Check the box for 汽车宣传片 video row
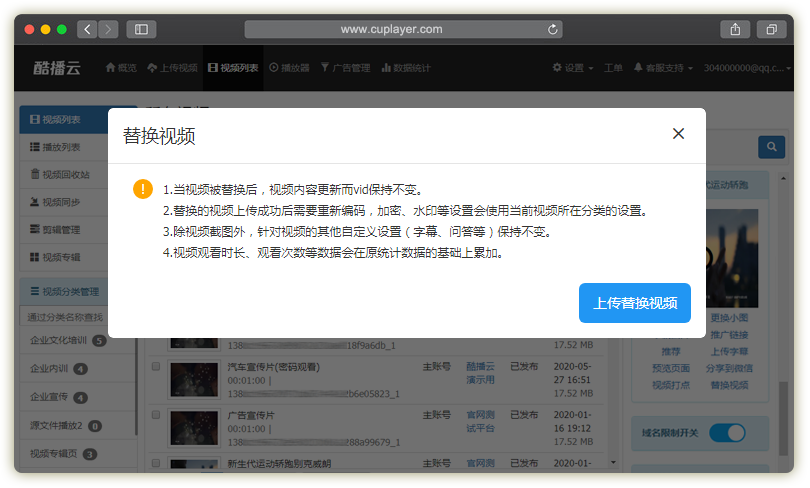Image resolution: width=810 pixels, height=488 pixels. 155,367
